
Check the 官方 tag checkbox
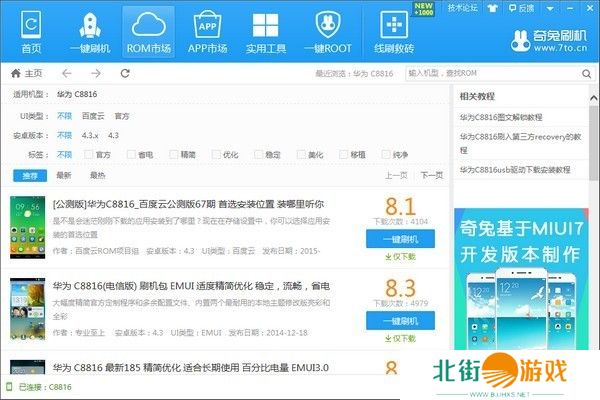click(88, 155)
